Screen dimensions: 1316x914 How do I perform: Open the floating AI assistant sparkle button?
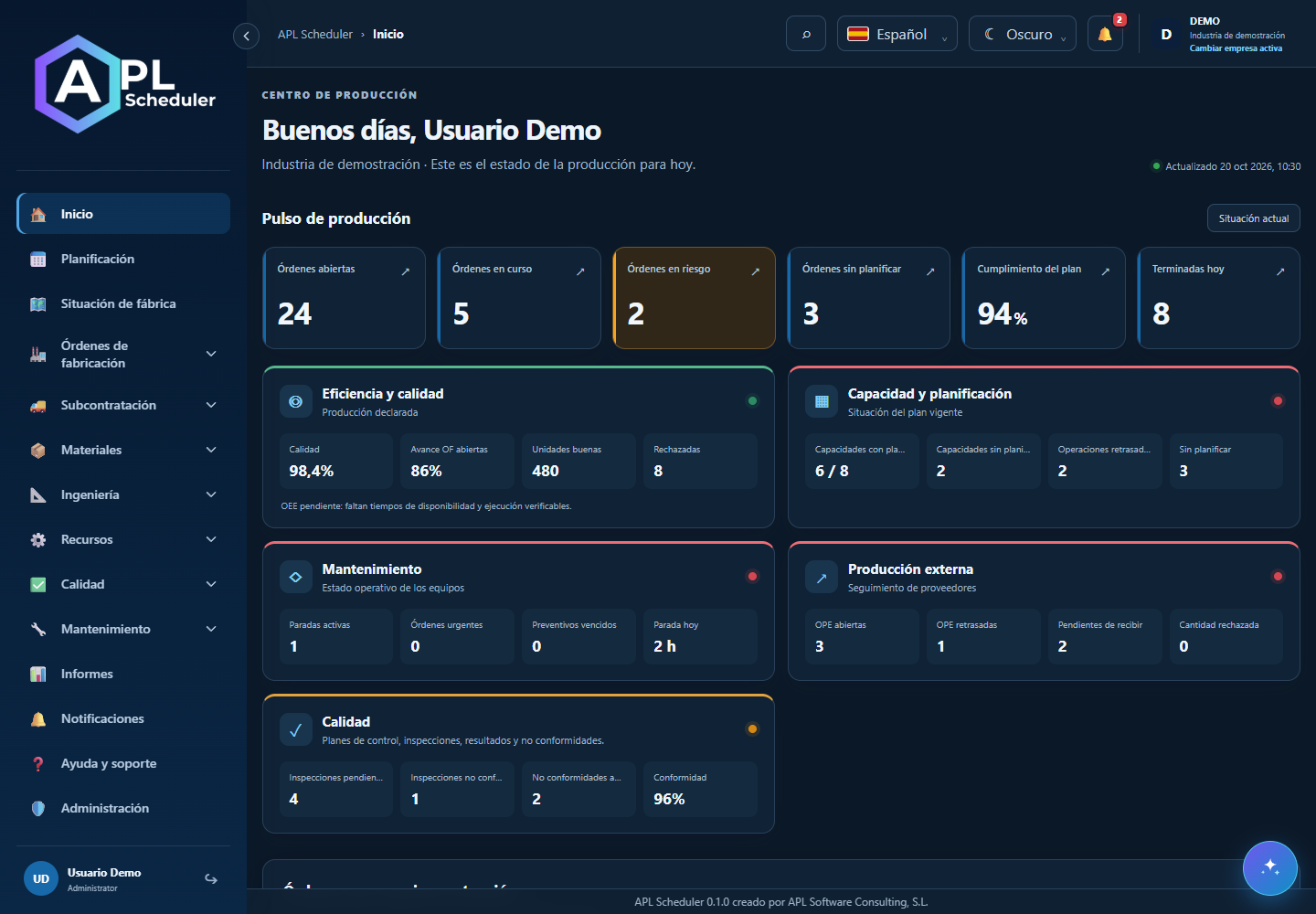tap(1270, 868)
